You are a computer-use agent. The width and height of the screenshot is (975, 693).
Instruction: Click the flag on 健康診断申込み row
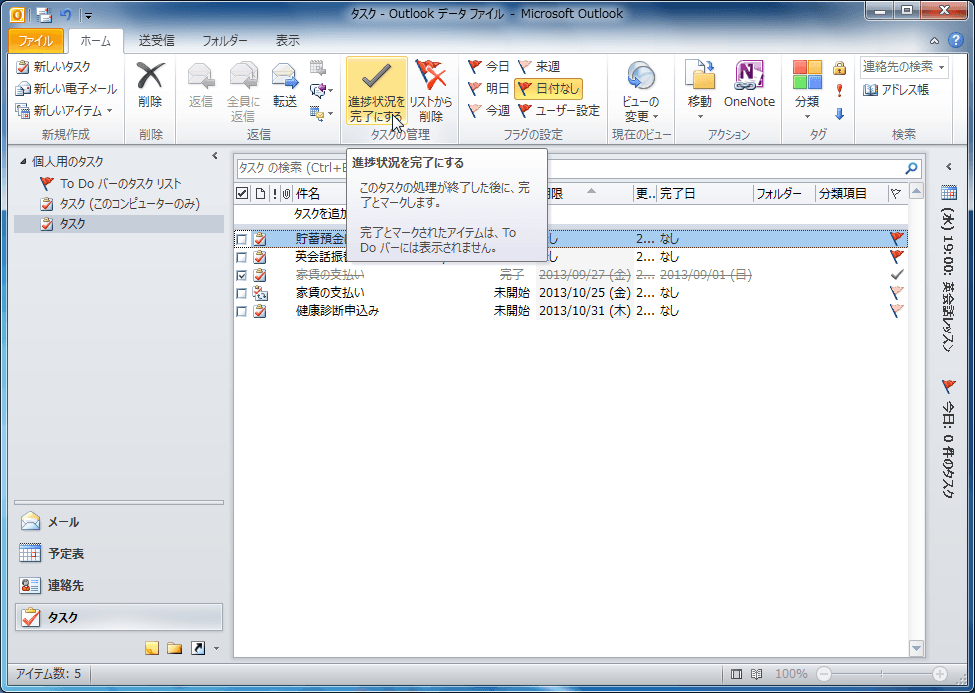pos(897,310)
